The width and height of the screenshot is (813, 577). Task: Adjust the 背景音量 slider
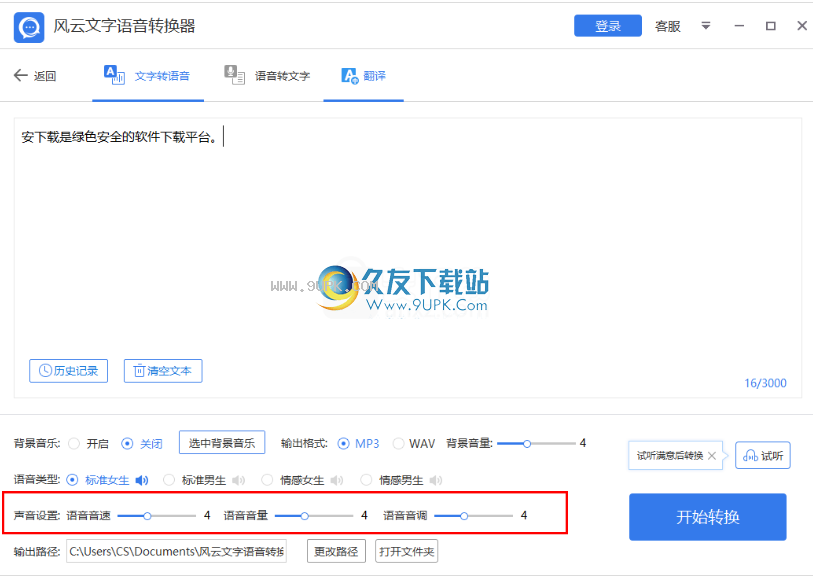click(536, 444)
